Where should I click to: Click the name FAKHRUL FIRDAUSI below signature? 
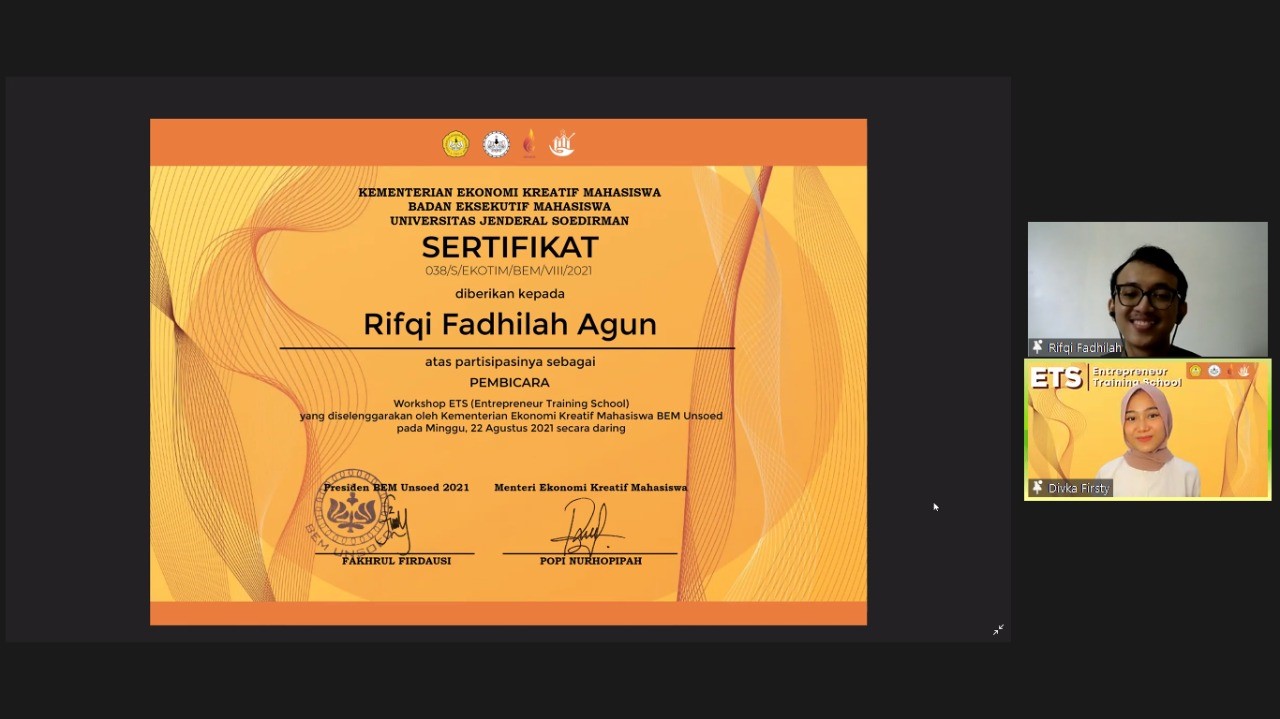tap(396, 561)
